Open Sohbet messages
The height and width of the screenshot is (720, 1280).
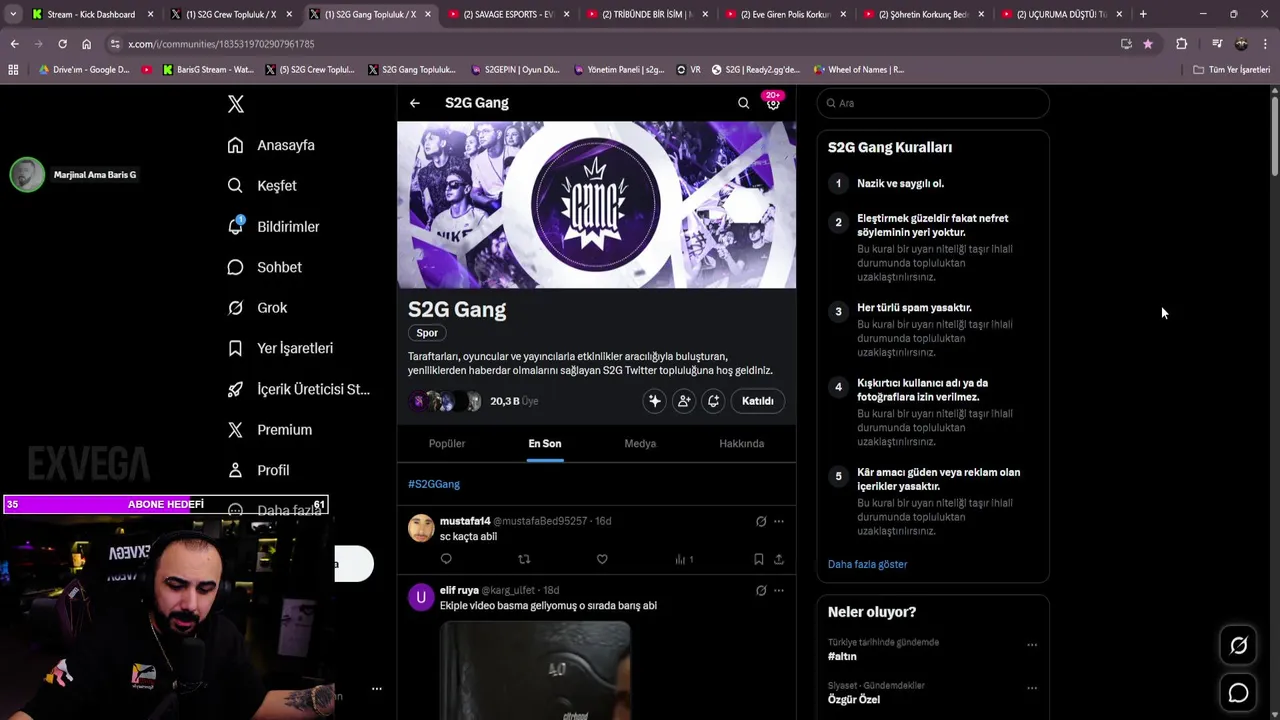click(265, 267)
